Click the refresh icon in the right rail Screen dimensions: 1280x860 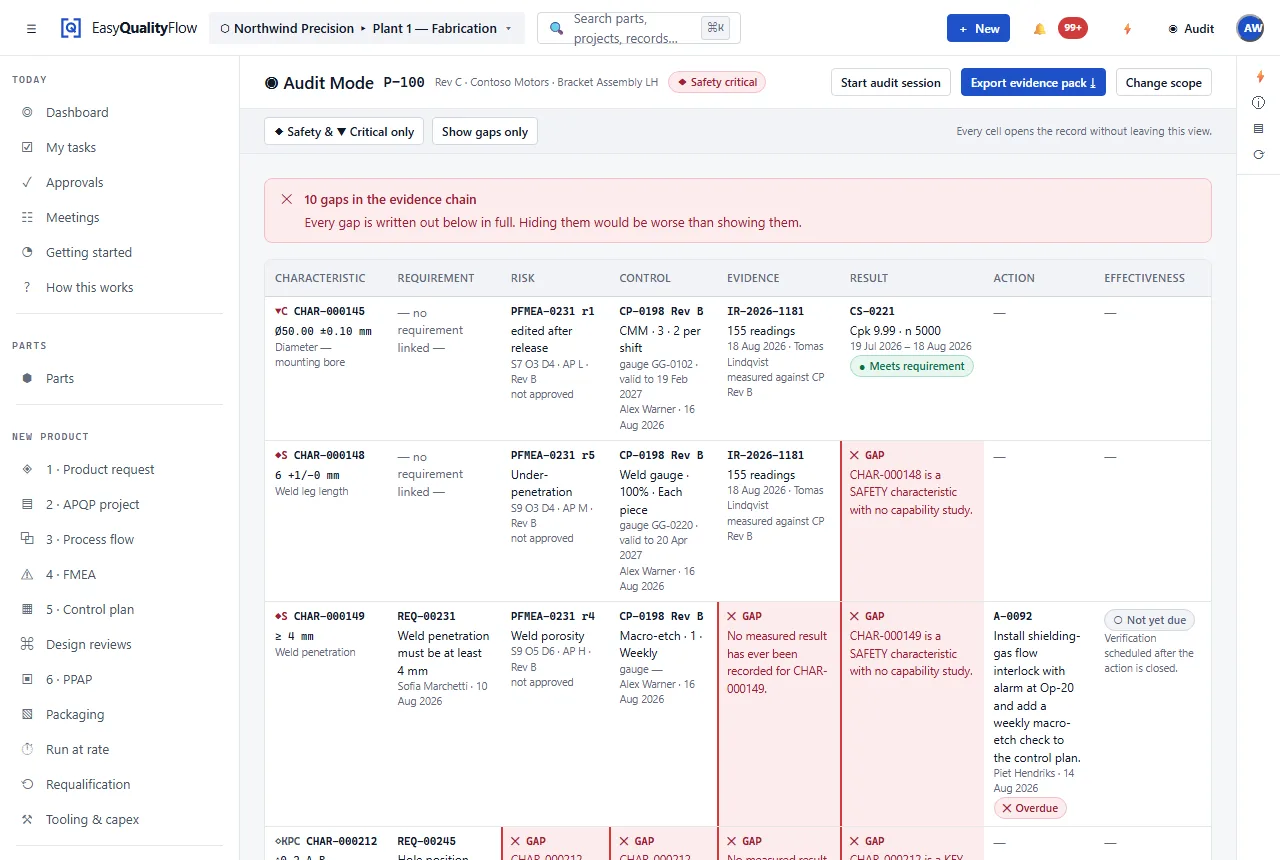[x=1259, y=155]
